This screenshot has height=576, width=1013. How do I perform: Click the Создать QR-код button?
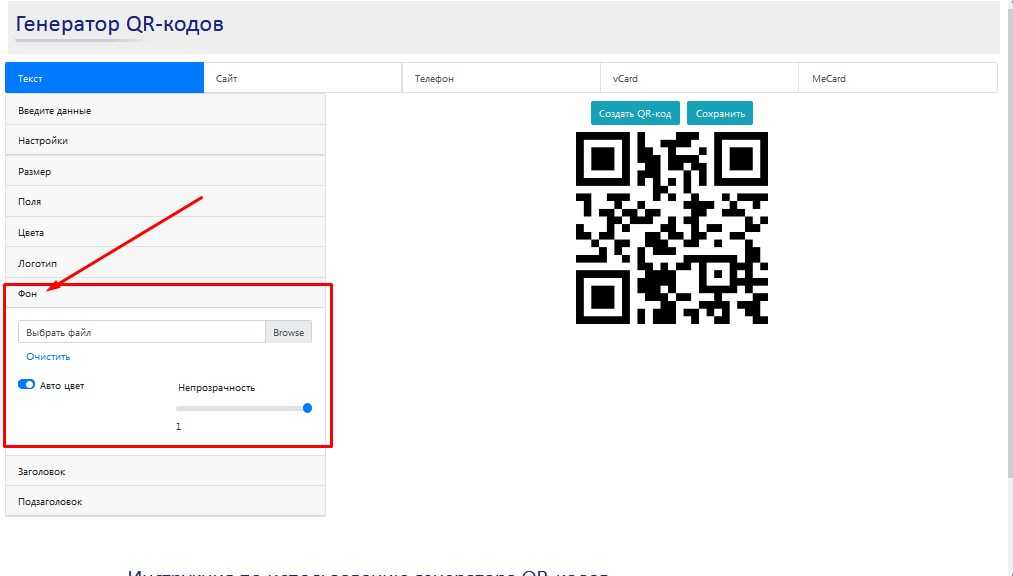(x=635, y=114)
